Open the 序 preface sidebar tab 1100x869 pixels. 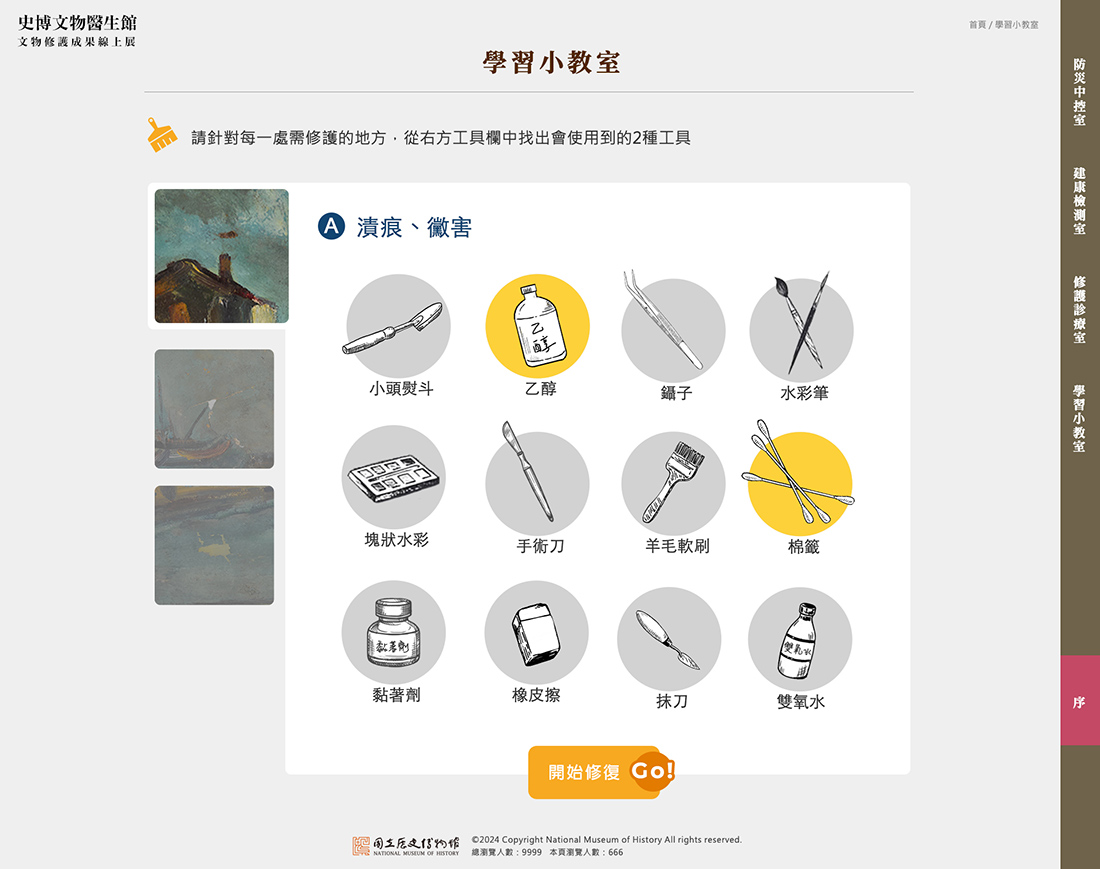(x=1079, y=701)
